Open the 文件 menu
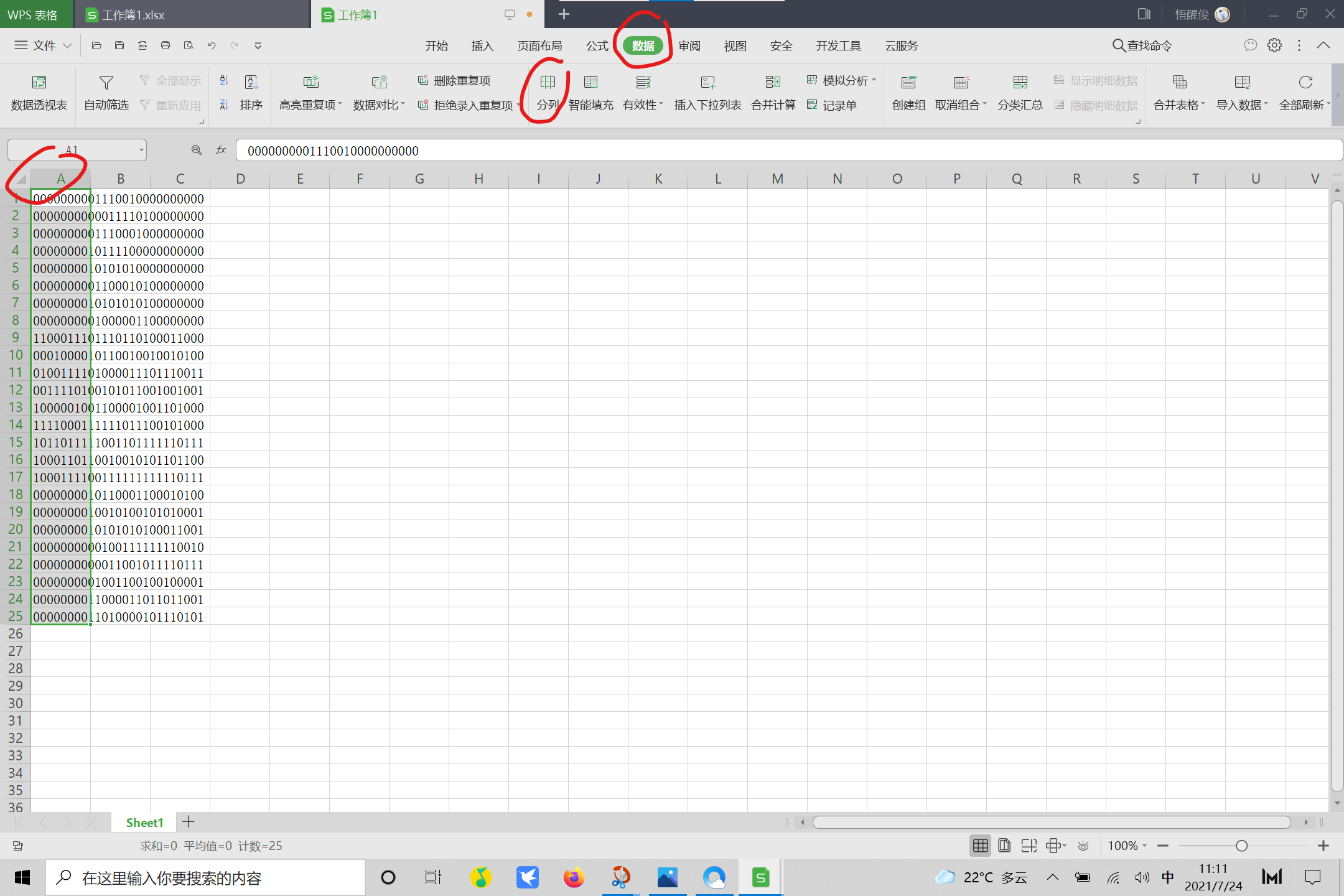 (43, 45)
